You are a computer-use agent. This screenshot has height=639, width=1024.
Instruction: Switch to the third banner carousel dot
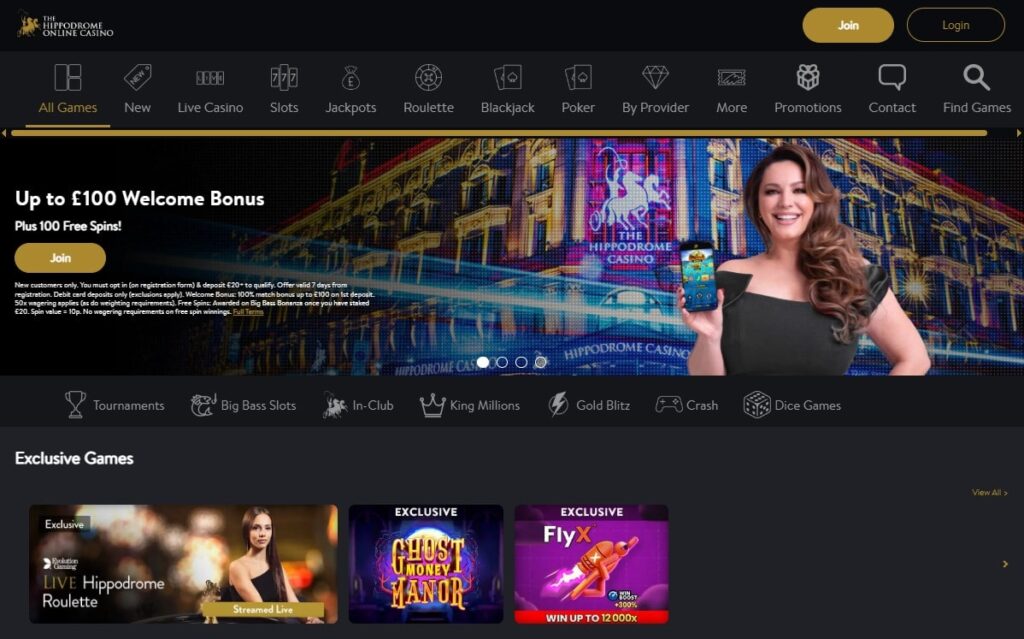(521, 362)
